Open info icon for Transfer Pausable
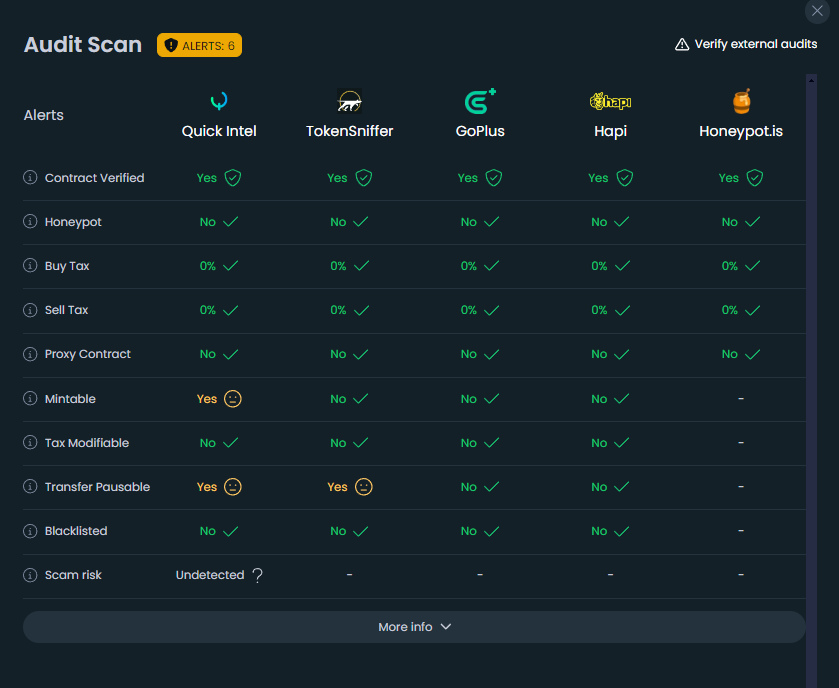Viewport: 839px width, 688px height. coord(30,486)
